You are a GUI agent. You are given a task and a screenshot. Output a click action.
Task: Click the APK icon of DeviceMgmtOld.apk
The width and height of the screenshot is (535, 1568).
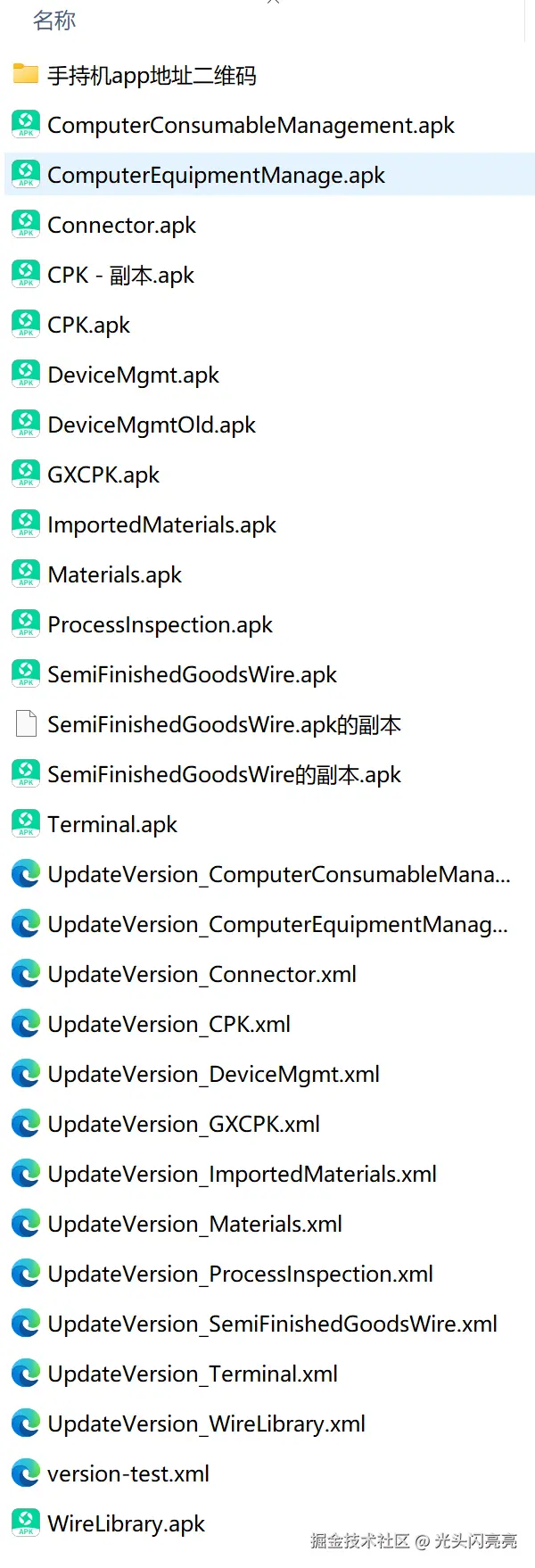(26, 424)
